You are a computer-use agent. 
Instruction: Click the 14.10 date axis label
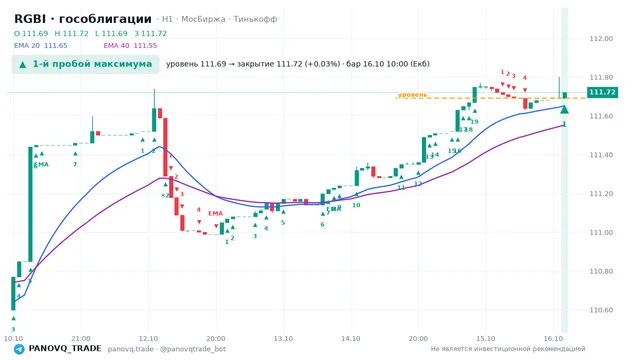351,339
